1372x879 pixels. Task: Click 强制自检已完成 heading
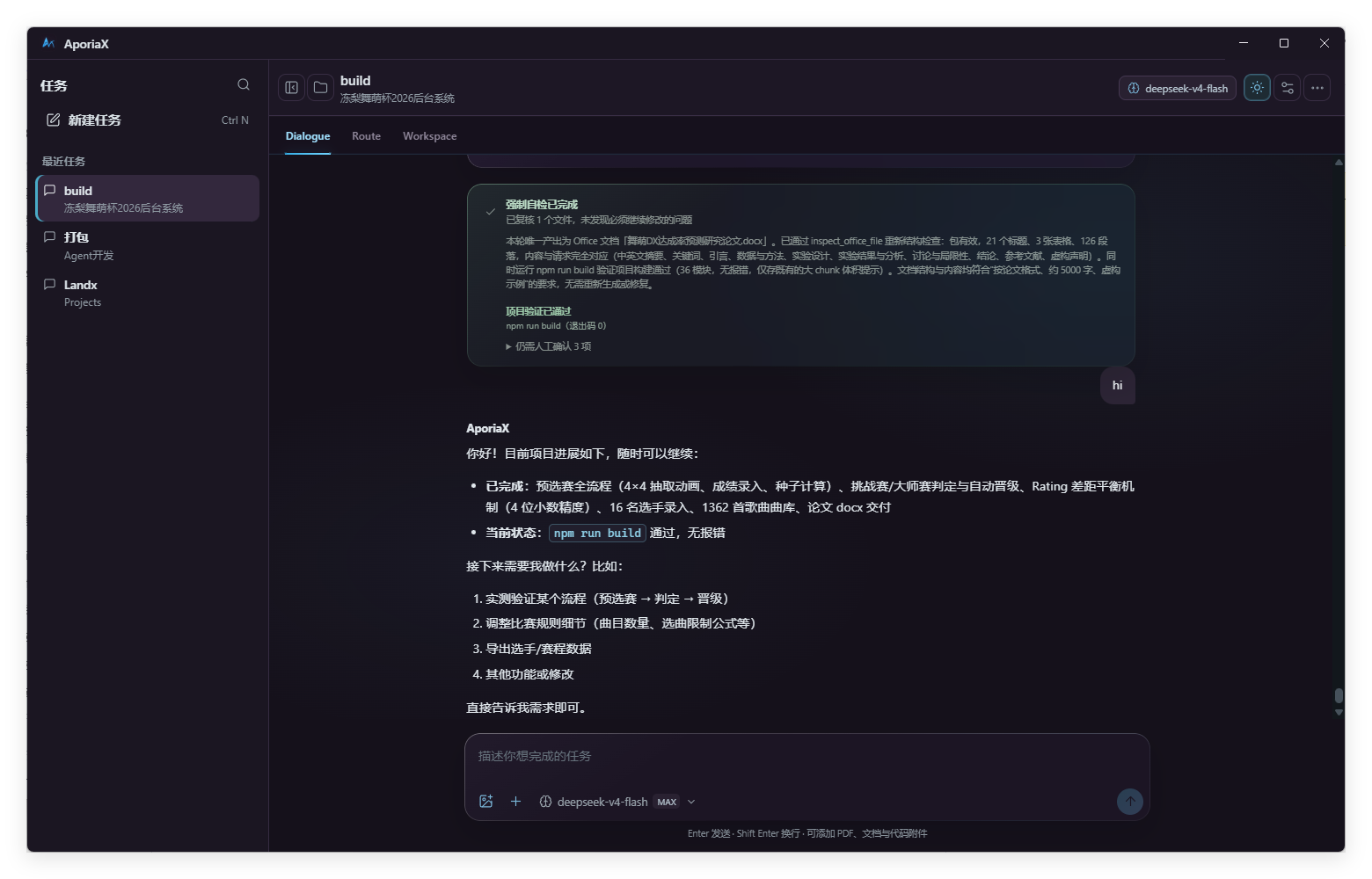click(x=542, y=204)
